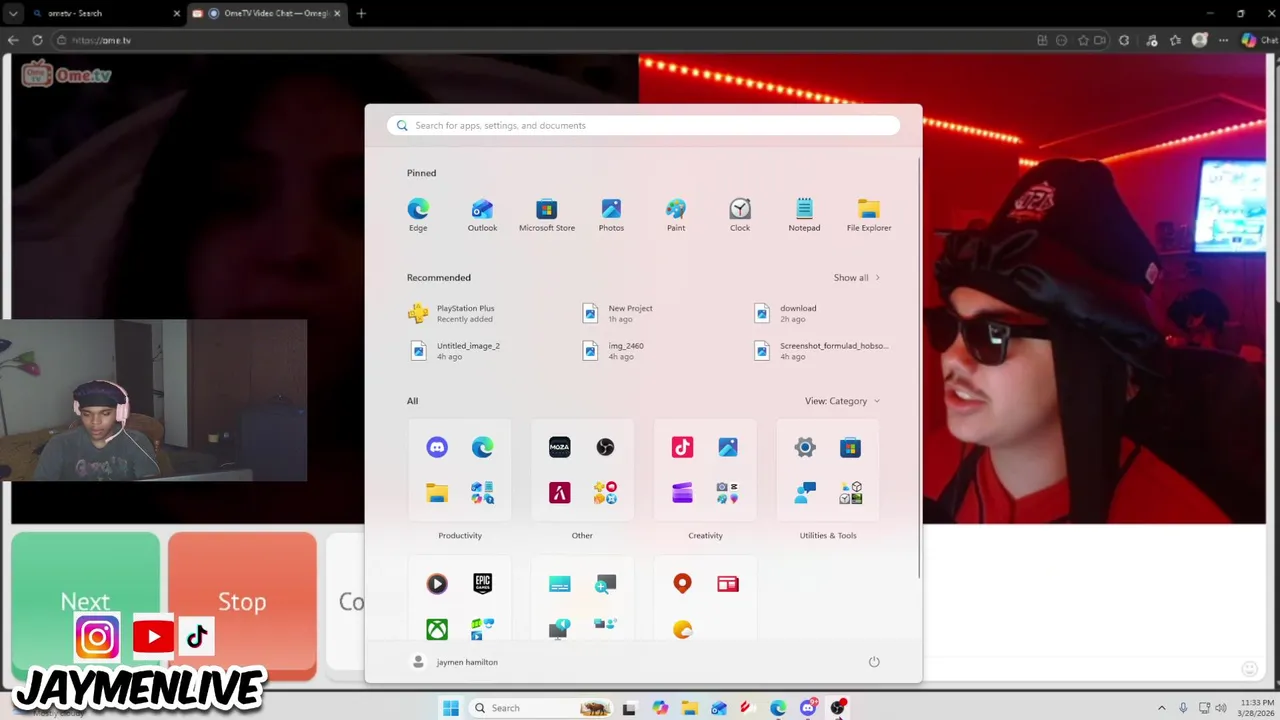Viewport: 1280px width, 720px height.
Task: Click the power button in Start menu
Action: coord(874,662)
